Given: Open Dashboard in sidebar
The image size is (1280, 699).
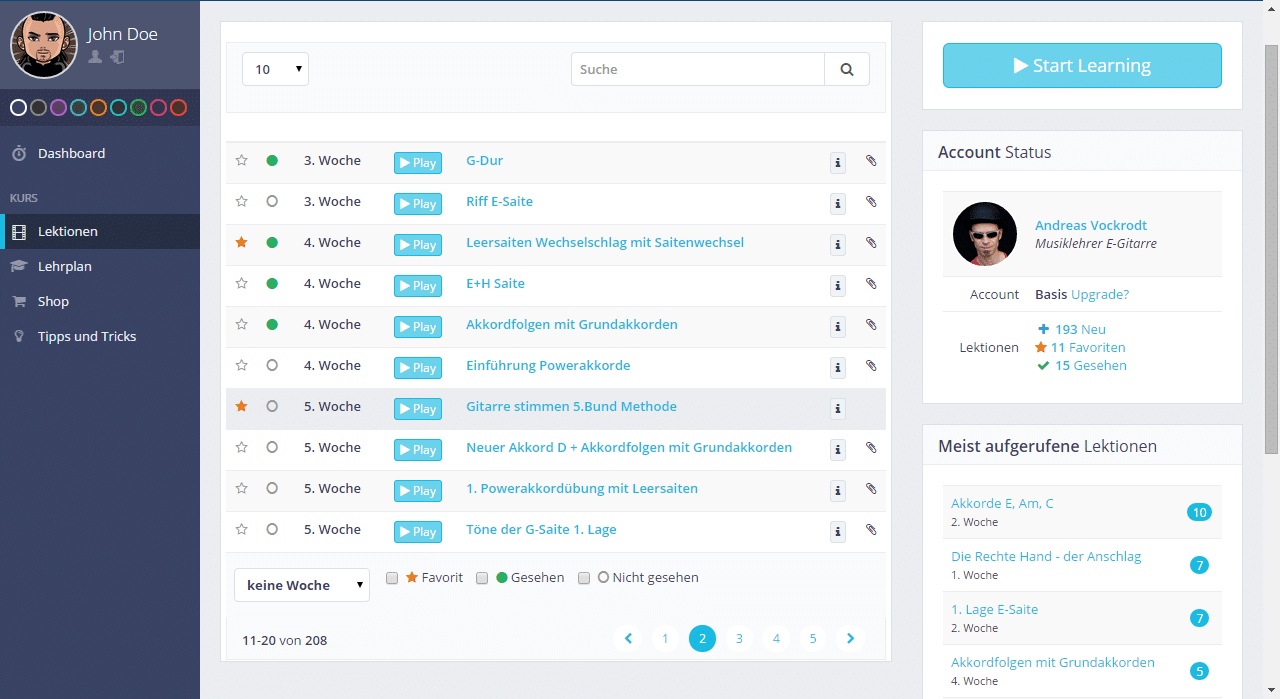Looking at the screenshot, I should click(x=100, y=153).
